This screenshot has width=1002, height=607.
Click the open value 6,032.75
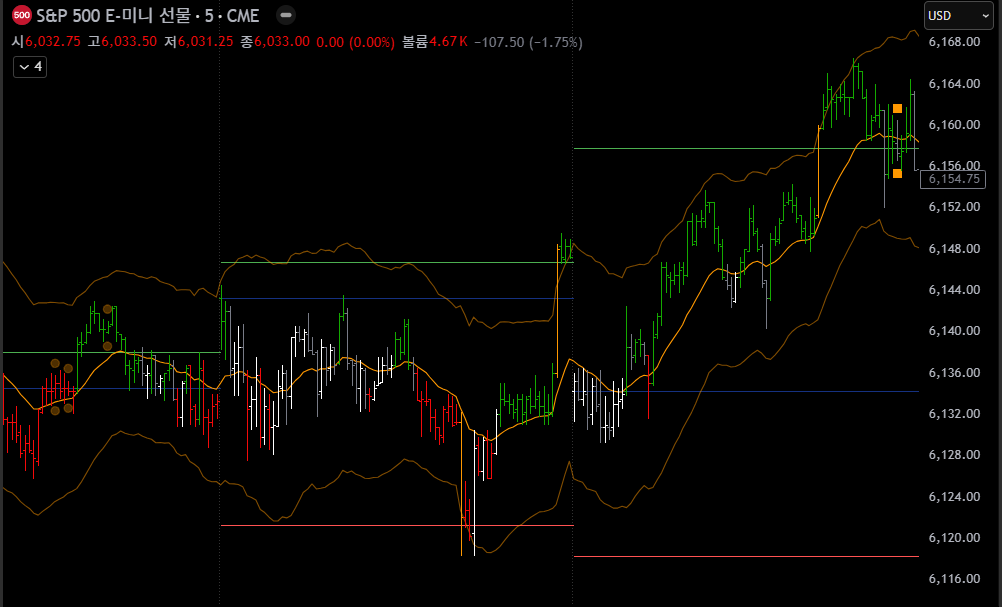click(53, 42)
